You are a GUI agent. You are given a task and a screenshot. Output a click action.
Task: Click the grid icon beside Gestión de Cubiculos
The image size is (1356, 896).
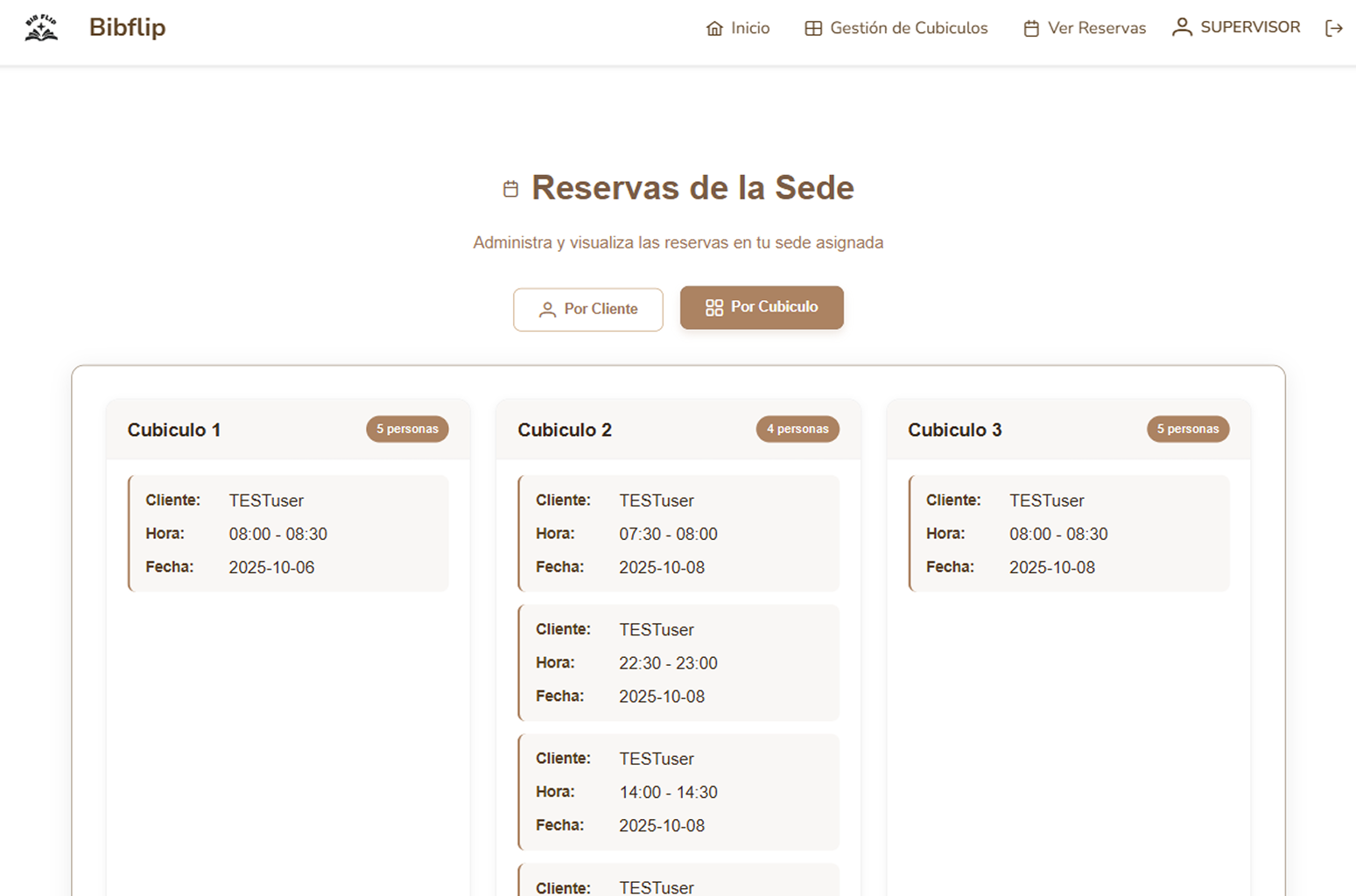point(813,28)
